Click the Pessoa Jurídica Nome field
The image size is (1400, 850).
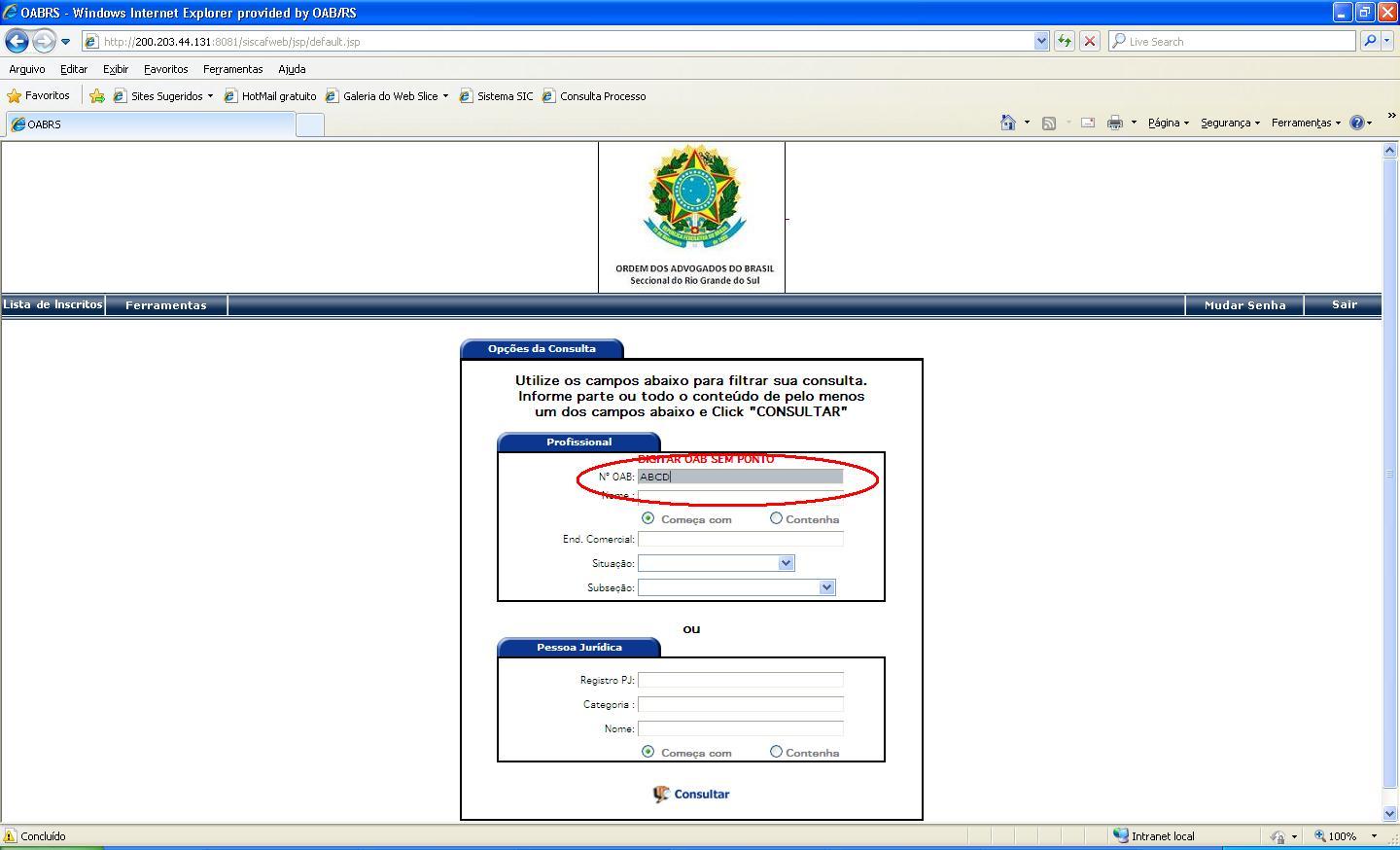pos(740,728)
